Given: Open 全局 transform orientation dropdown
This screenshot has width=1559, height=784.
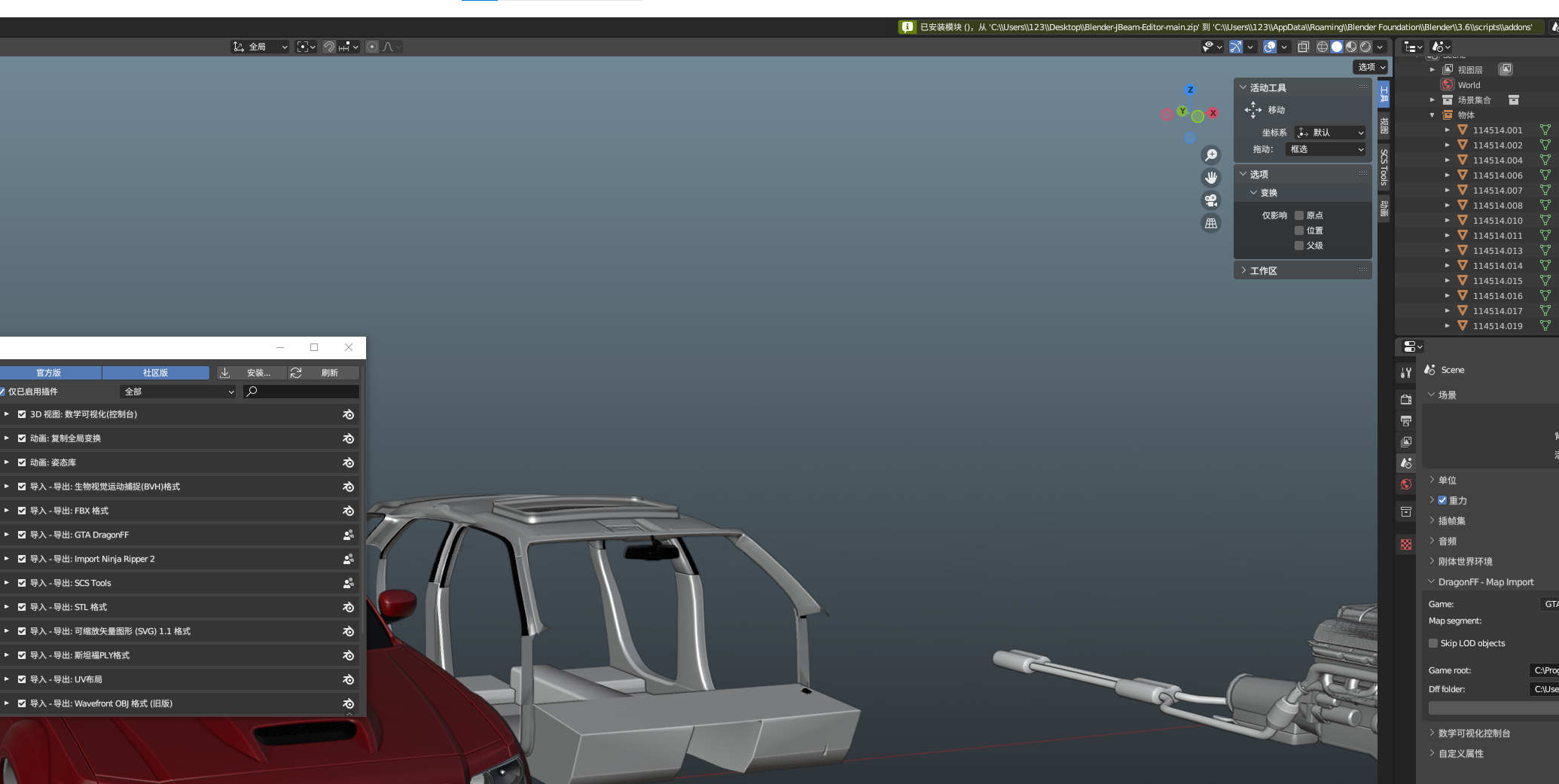Looking at the screenshot, I should click(260, 47).
